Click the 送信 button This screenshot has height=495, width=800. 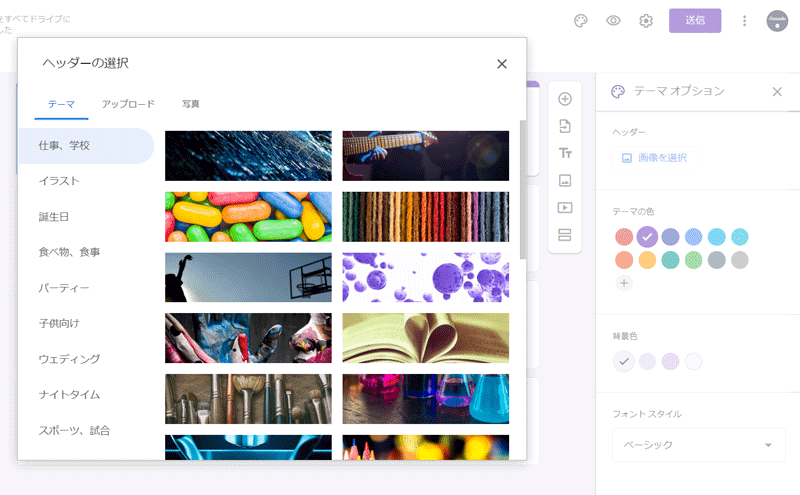pos(695,21)
